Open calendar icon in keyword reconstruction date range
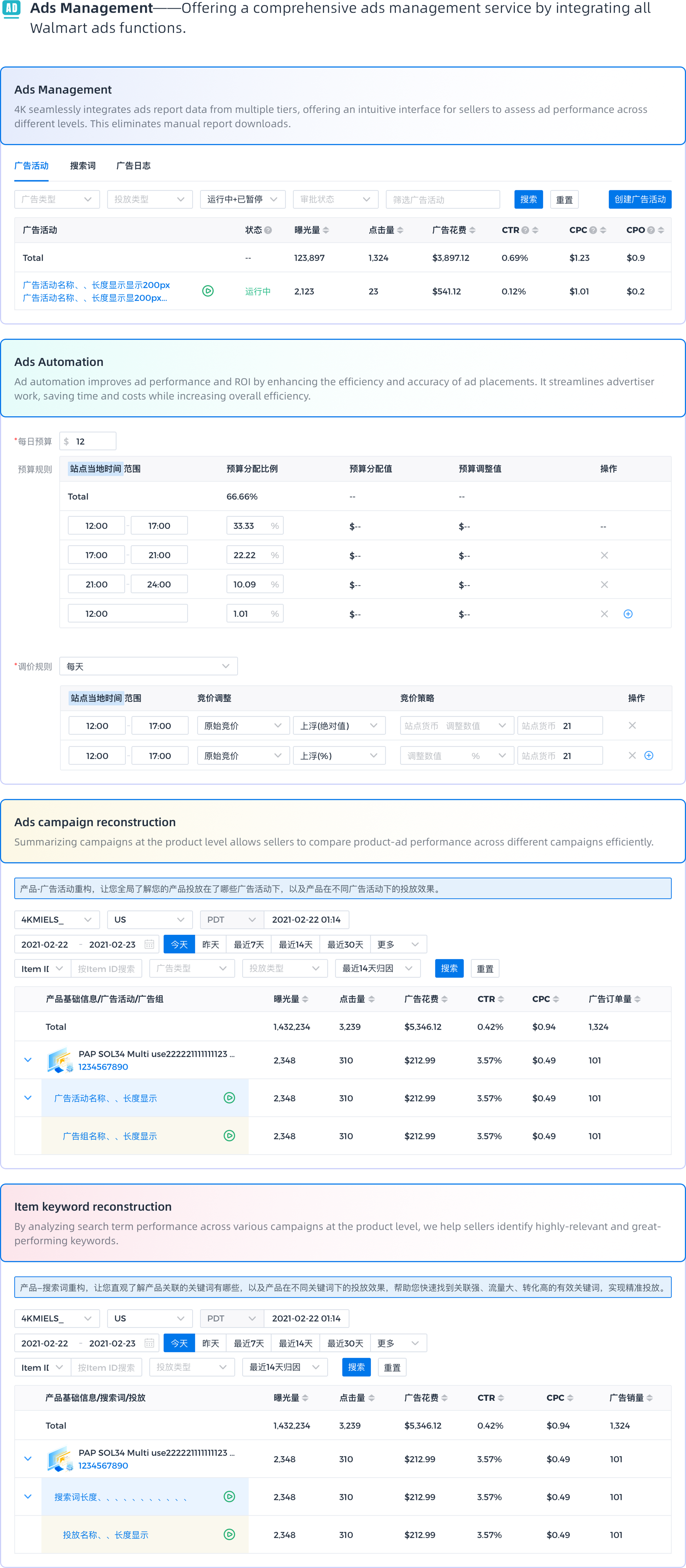686x1568 pixels. click(x=149, y=1343)
